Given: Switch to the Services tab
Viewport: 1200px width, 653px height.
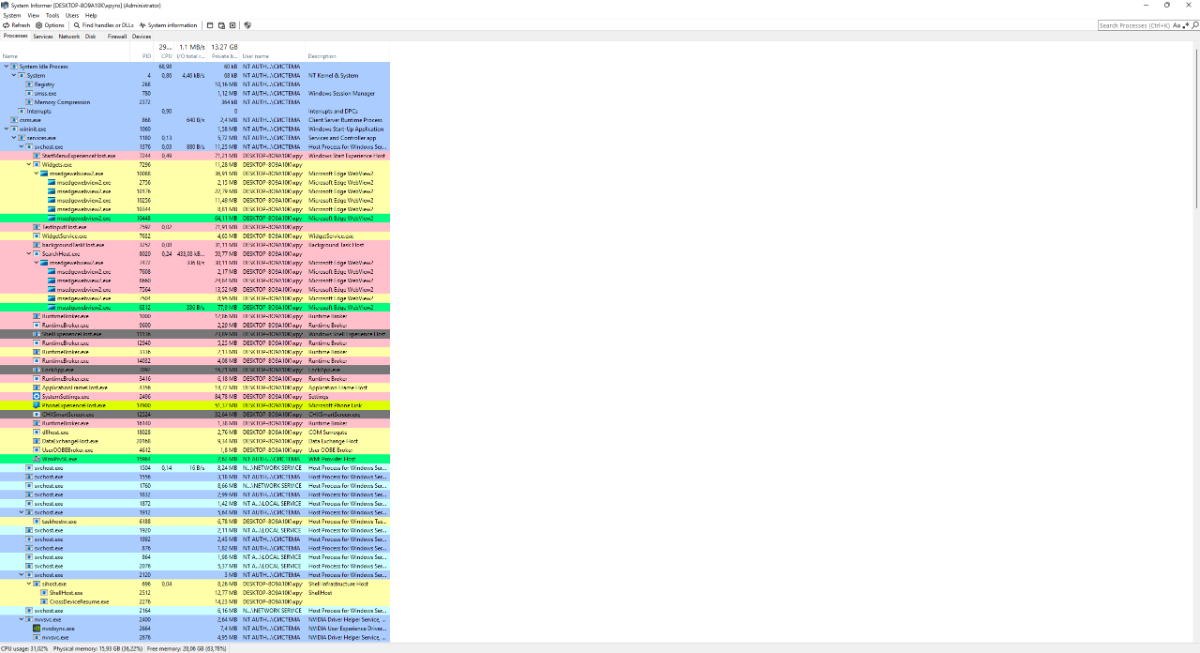Looking at the screenshot, I should pos(43,36).
